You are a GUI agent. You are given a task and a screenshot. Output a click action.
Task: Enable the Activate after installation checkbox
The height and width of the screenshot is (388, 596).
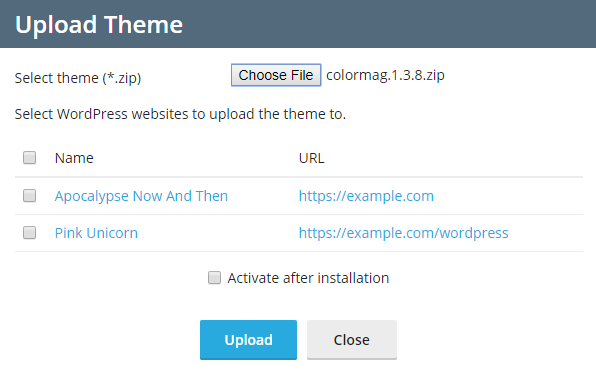click(x=214, y=277)
